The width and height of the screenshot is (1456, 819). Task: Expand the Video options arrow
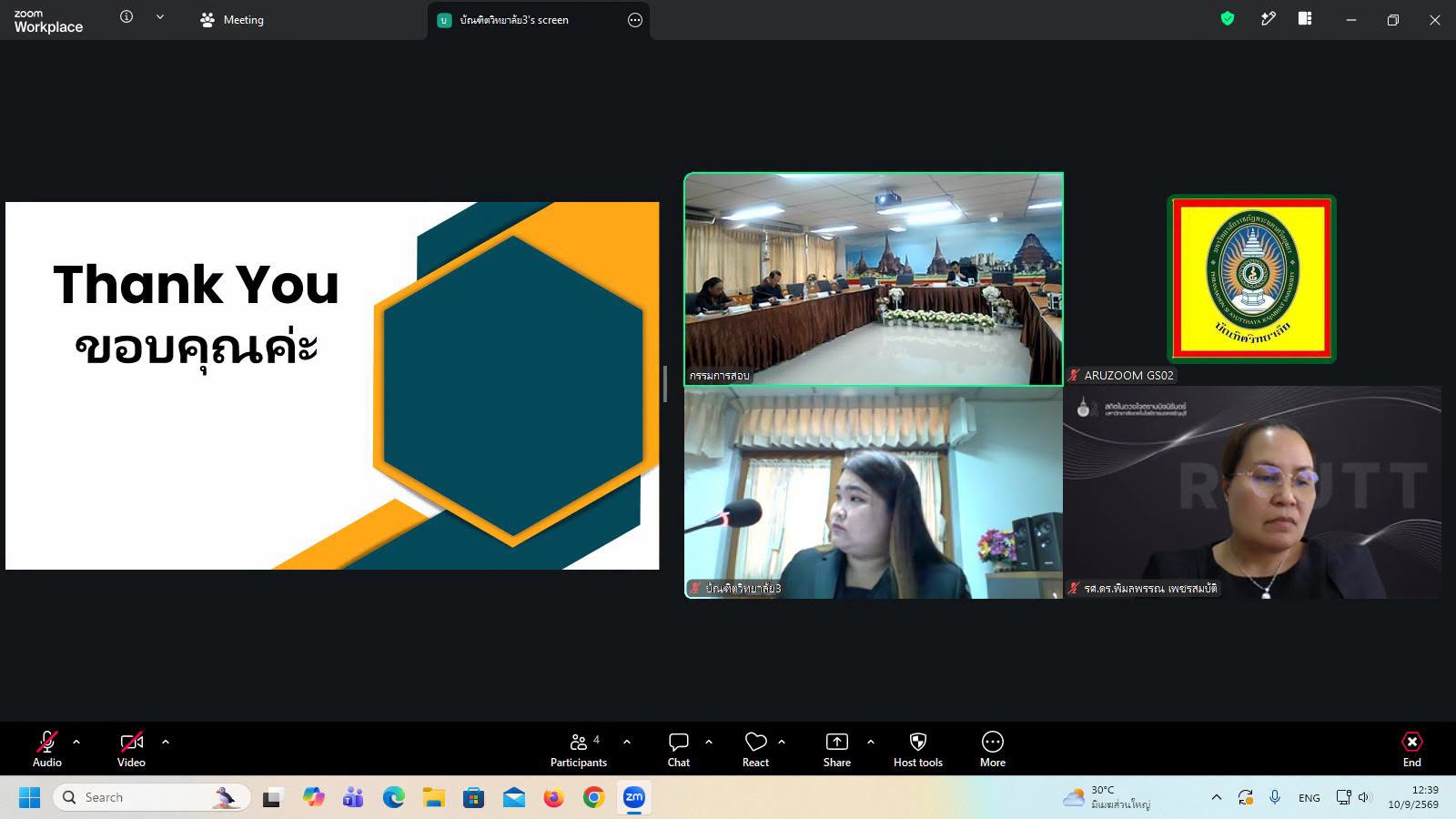coord(166,742)
